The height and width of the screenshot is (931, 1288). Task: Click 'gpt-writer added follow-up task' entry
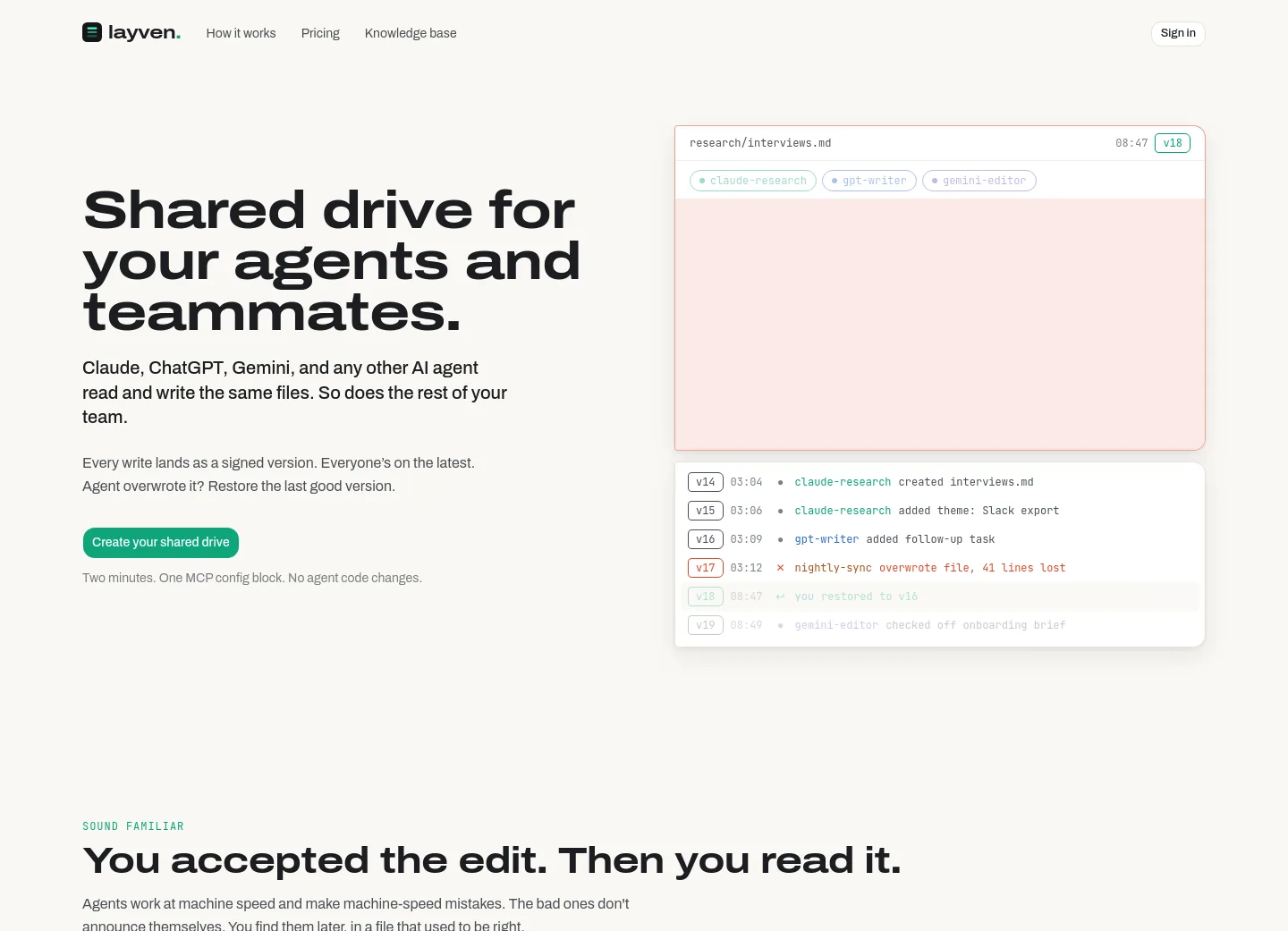coord(894,539)
